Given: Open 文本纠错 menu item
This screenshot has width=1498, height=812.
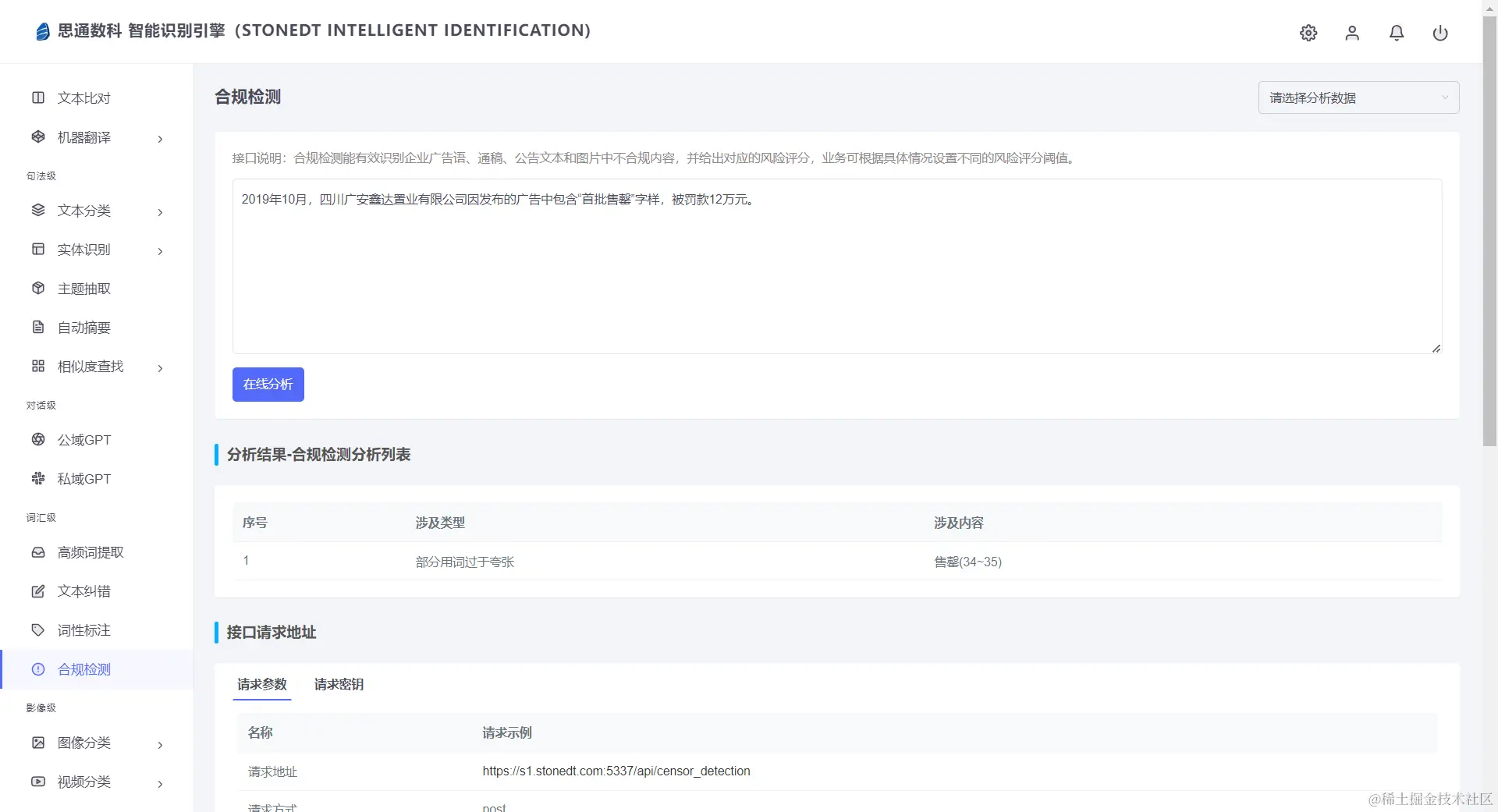Looking at the screenshot, I should point(97,591).
